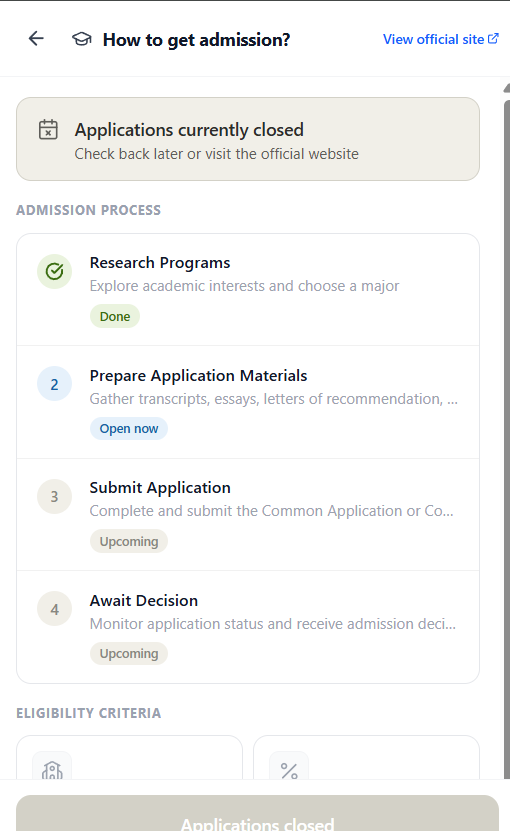The height and width of the screenshot is (831, 510).
Task: Go back using the left arrow icon
Action: 36,39
